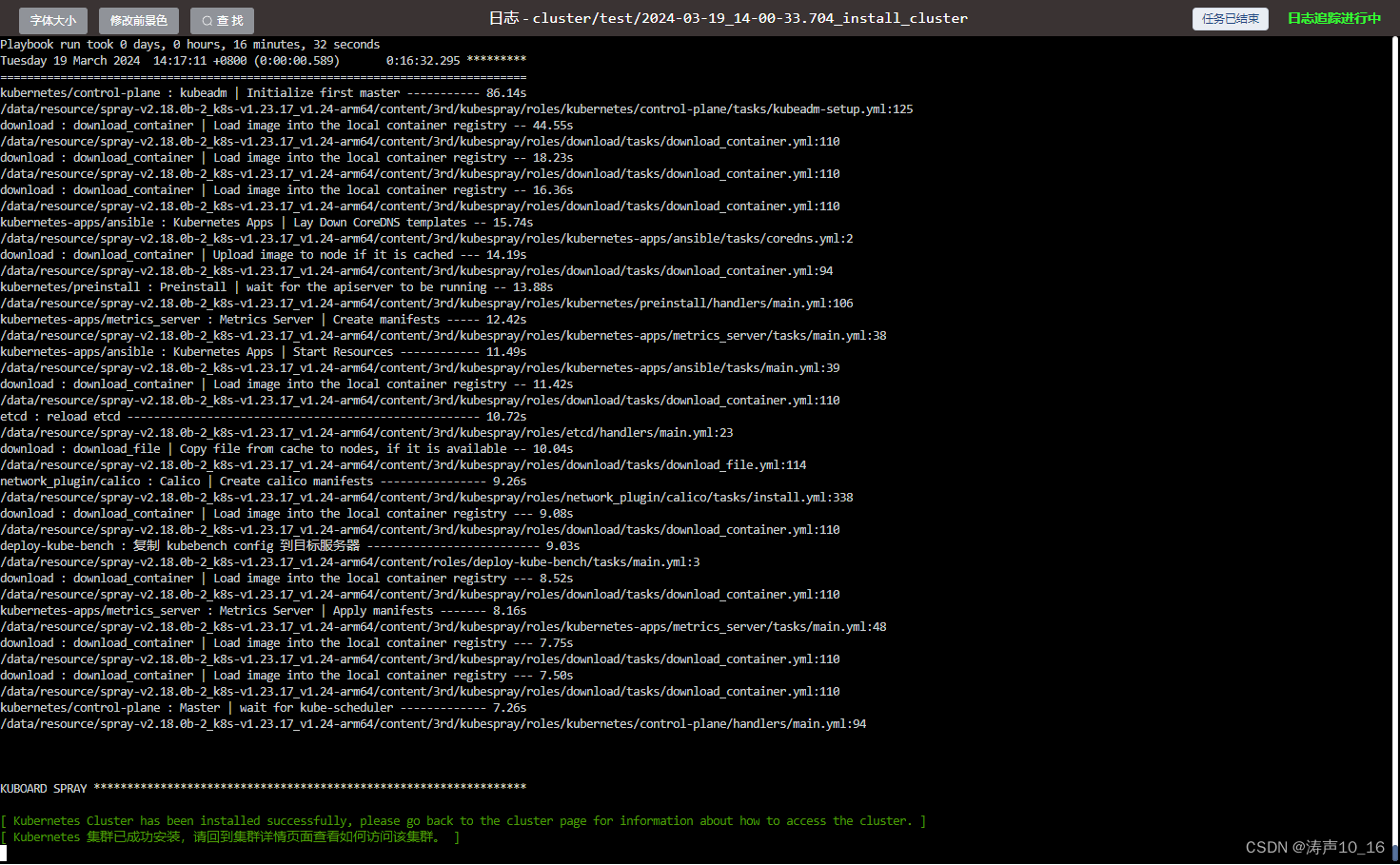
Task: Click the deploy-kube-bench/tasks/main.yml:3 path line
Action: click(350, 562)
